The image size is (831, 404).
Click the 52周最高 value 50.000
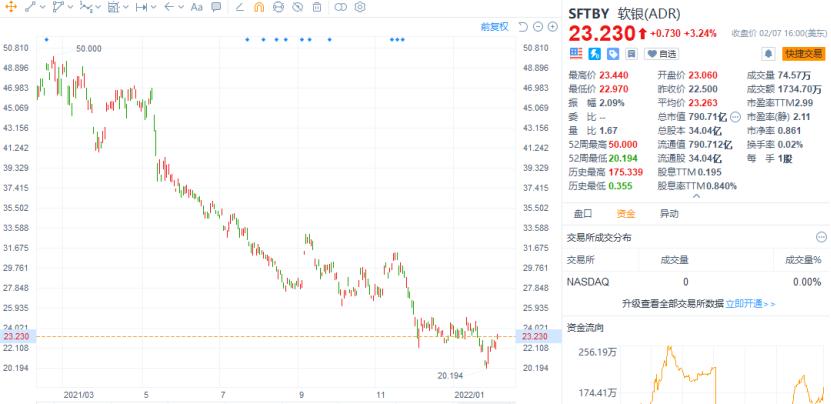point(623,144)
